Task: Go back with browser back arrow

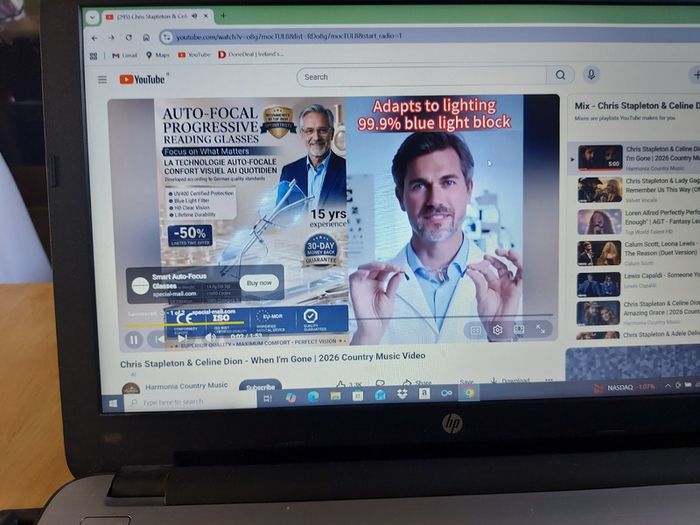Action: (95, 38)
